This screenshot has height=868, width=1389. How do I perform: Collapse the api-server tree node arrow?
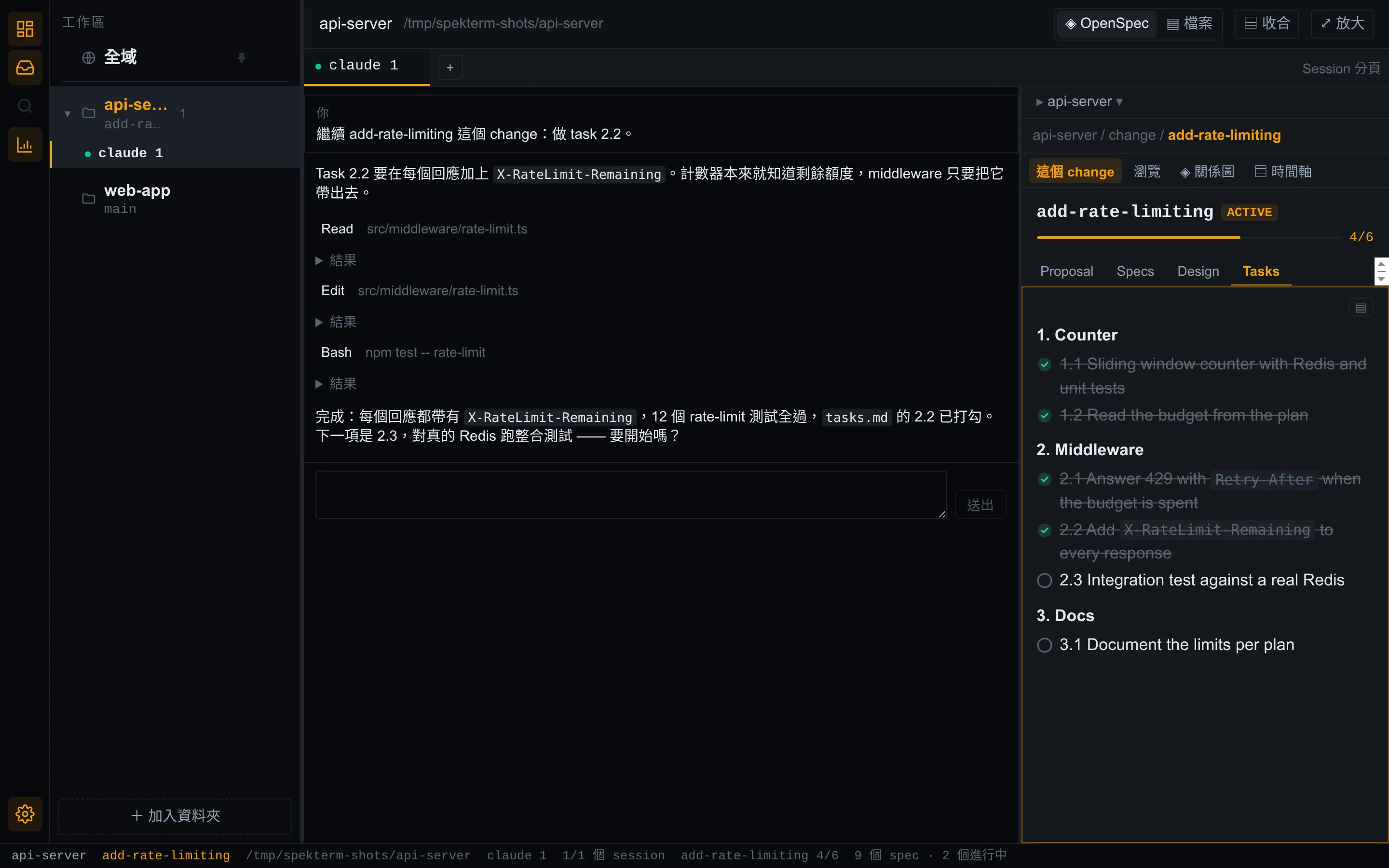[67, 114]
